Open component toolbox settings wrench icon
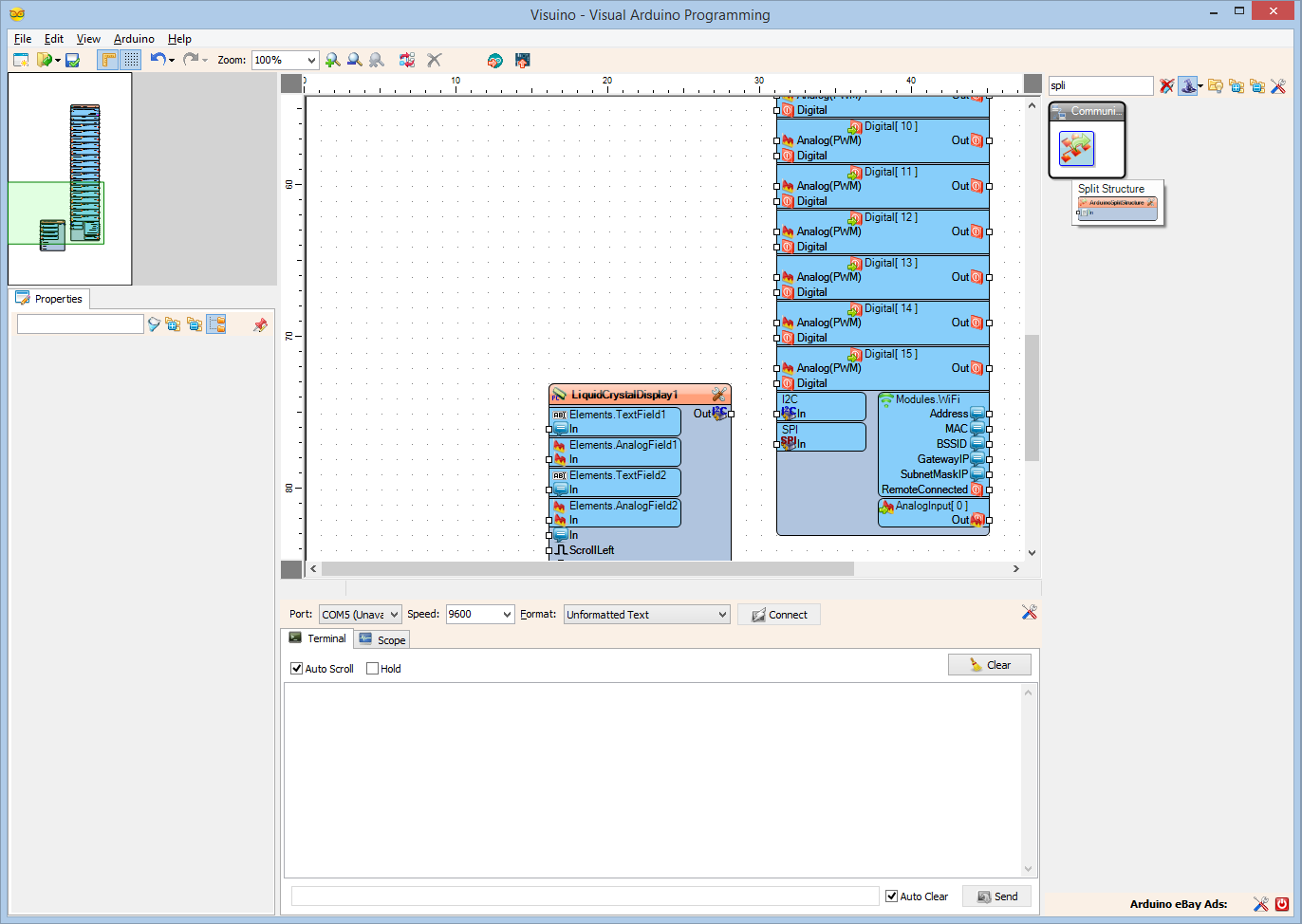The height and width of the screenshot is (924, 1302). [x=1277, y=85]
